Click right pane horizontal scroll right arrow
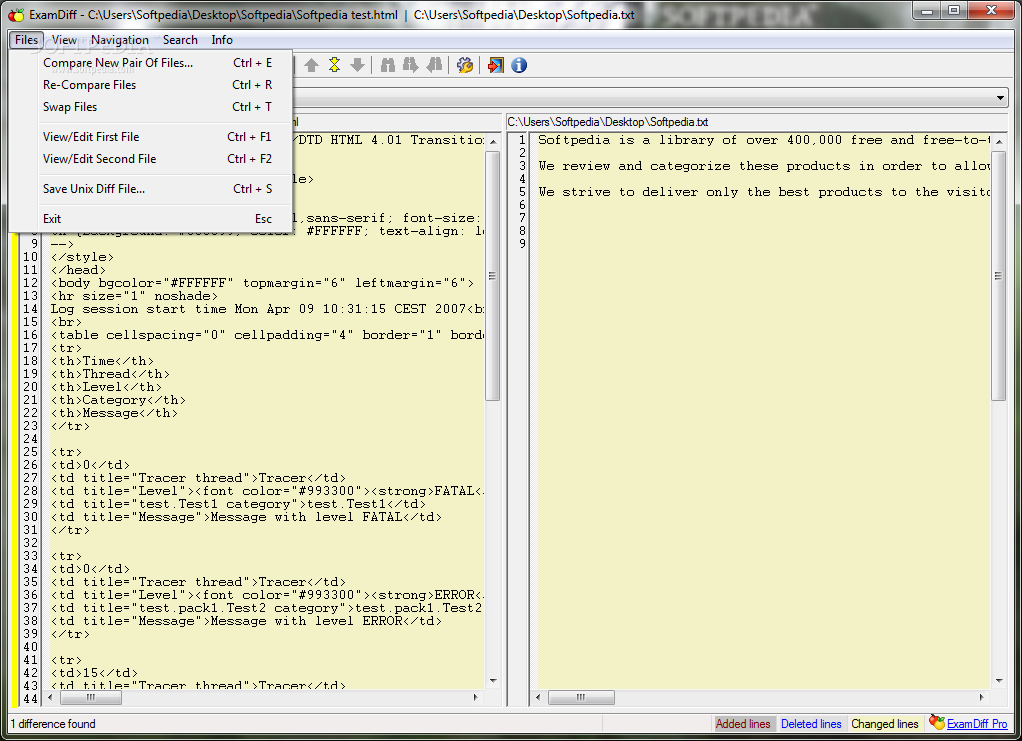 click(982, 697)
